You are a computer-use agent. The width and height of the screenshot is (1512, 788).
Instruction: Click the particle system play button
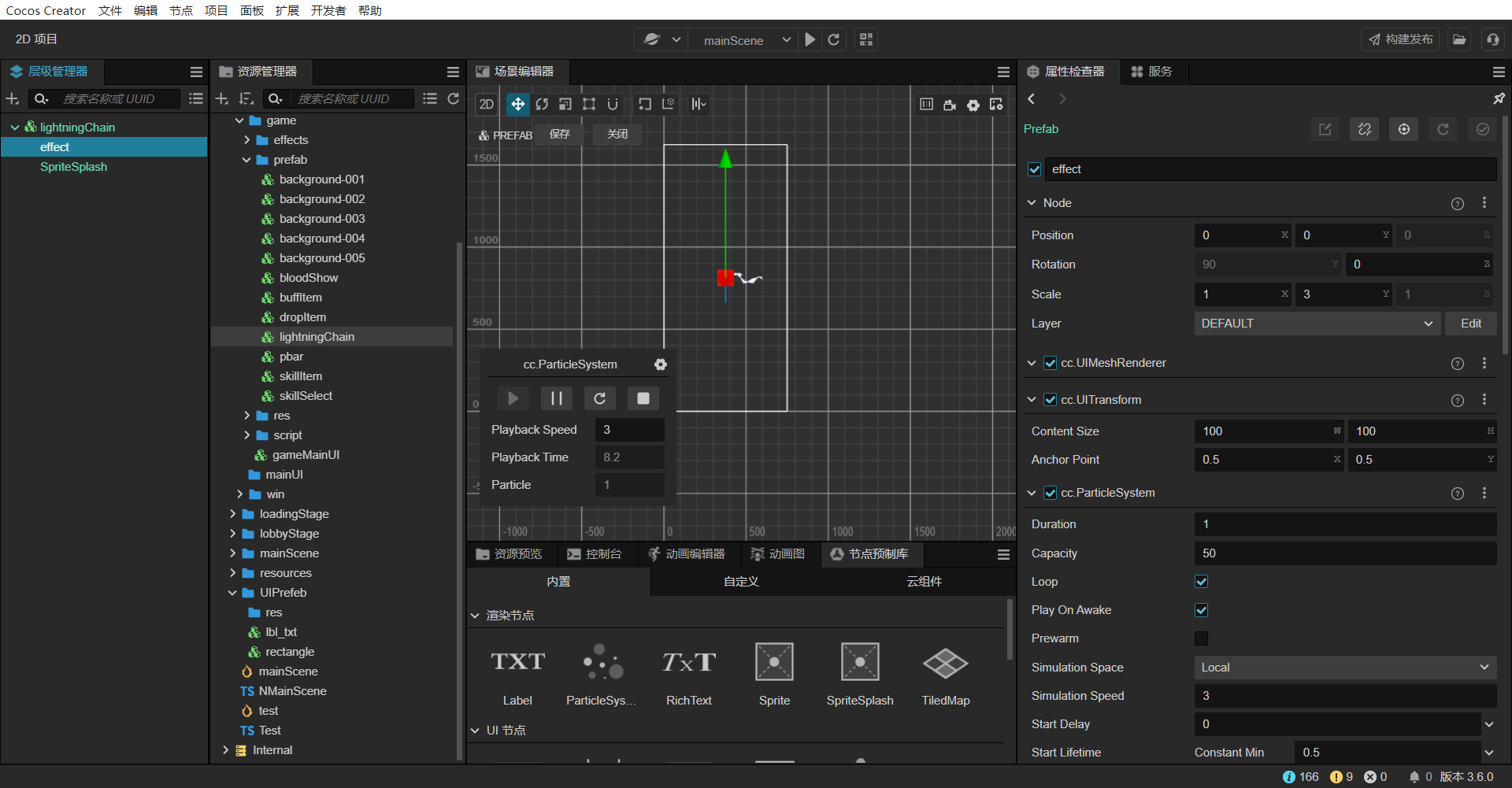pyautogui.click(x=513, y=398)
